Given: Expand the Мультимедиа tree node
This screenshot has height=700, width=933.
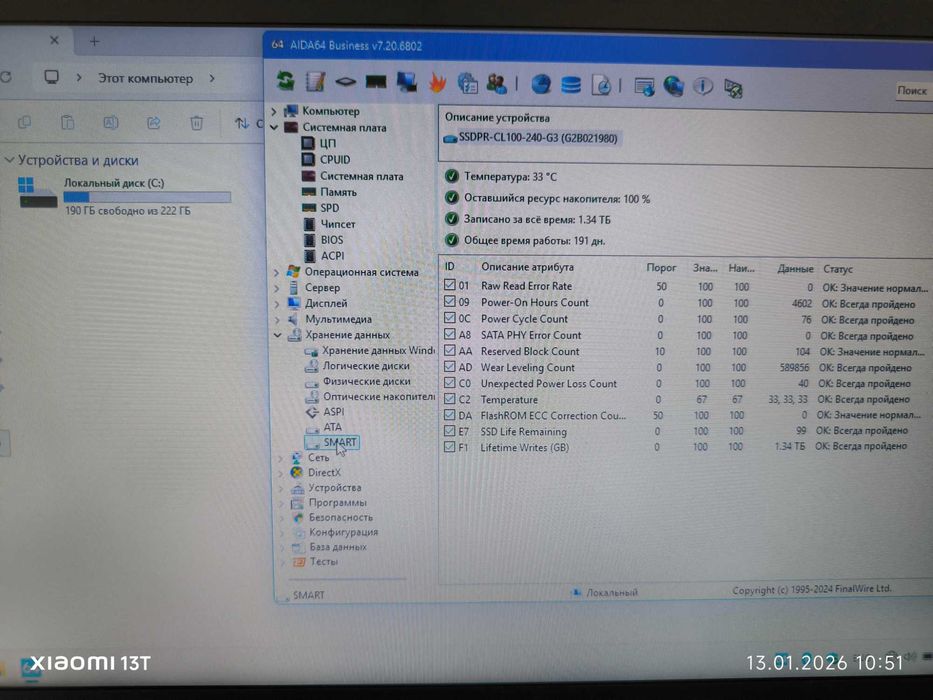Looking at the screenshot, I should 277,319.
